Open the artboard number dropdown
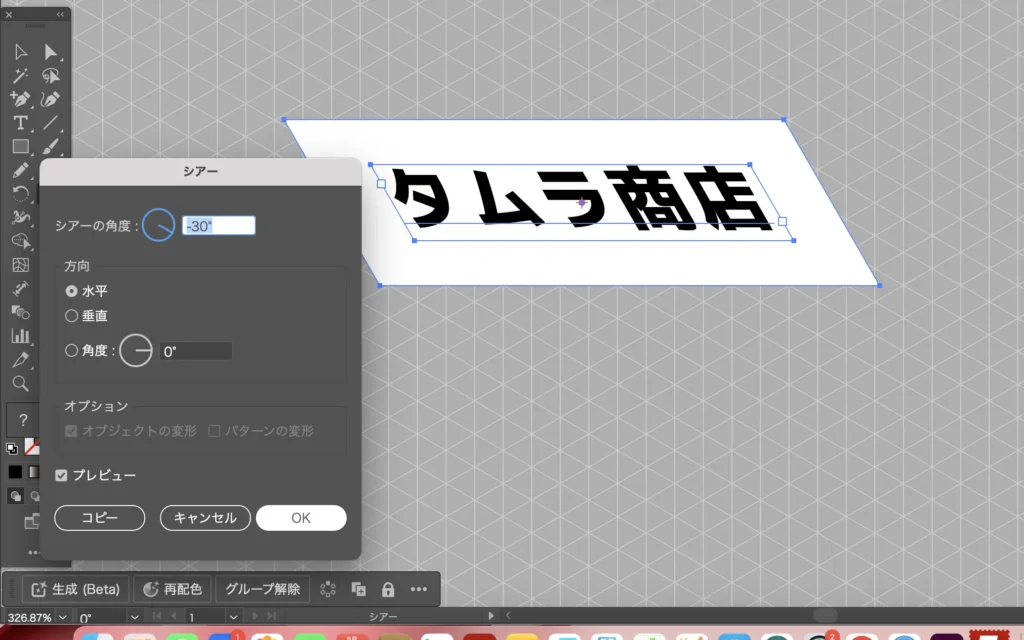 pos(234,618)
